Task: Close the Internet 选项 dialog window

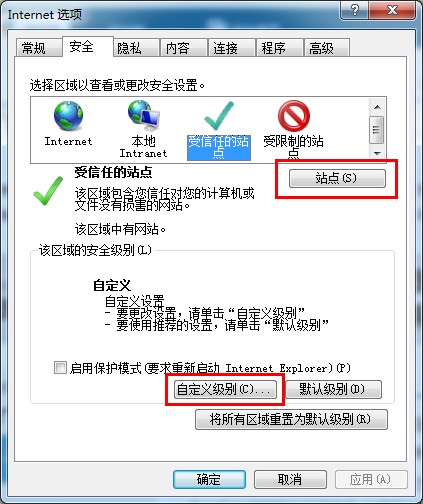Action: [x=392, y=10]
